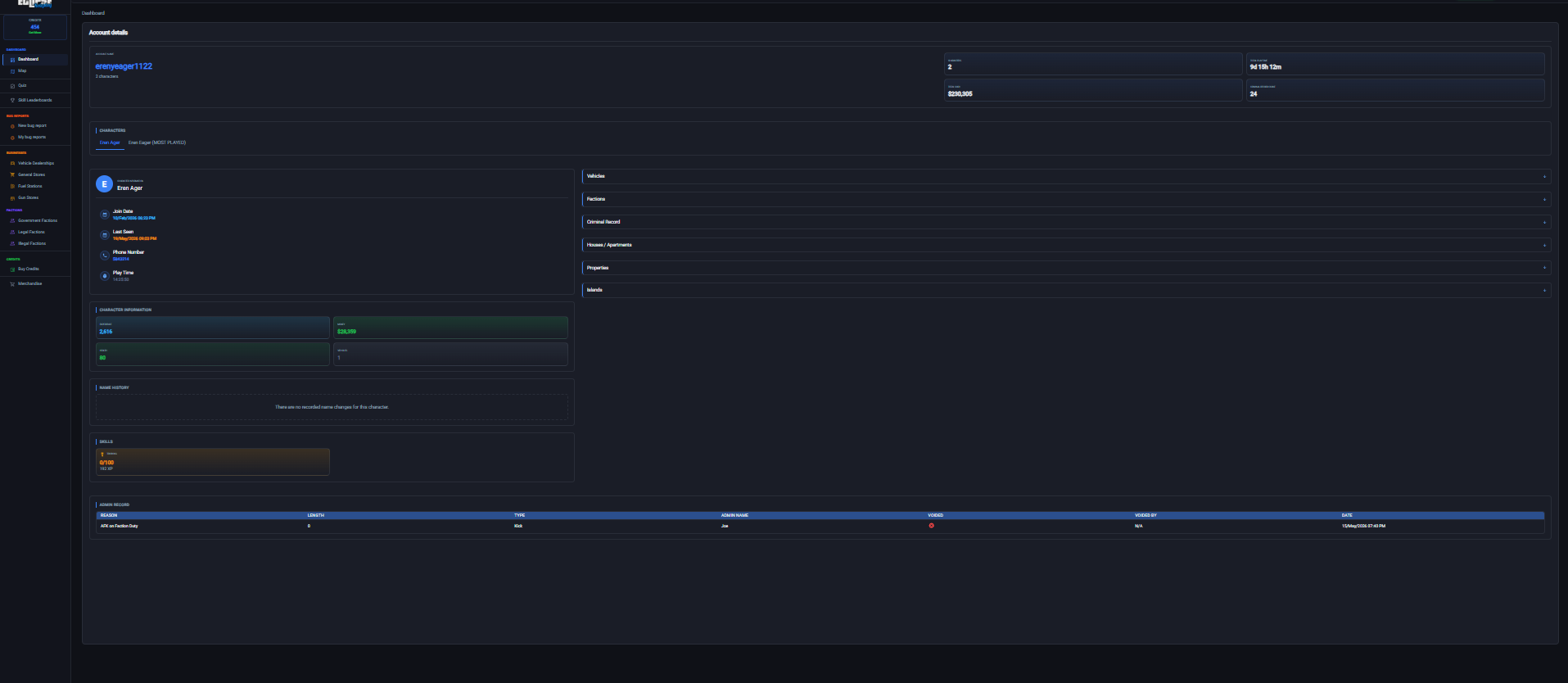Click the Quiz icon in sidebar
Screen dimensions: 1568x683
[x=12, y=86]
